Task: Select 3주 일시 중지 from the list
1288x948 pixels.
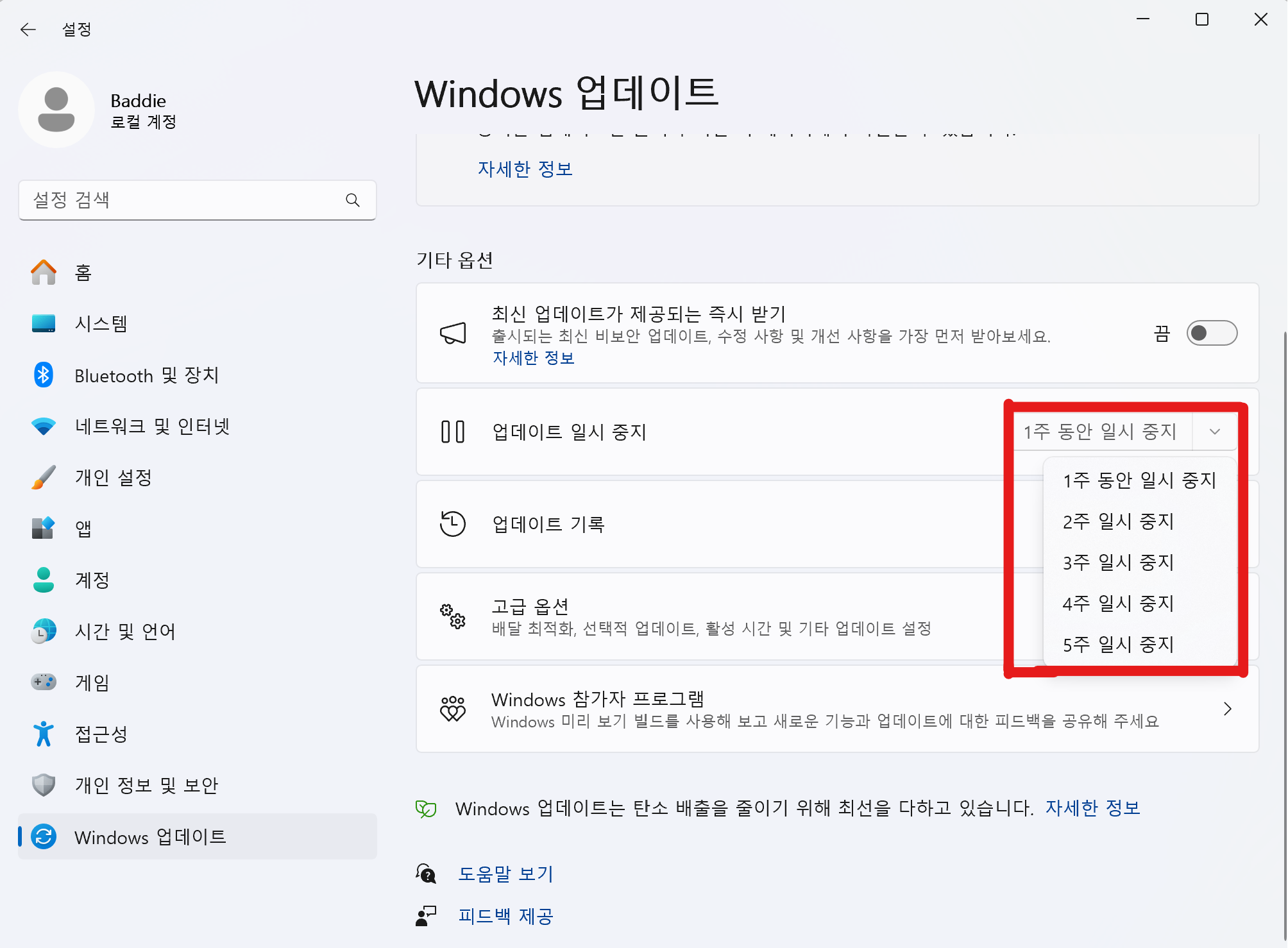Action: click(1118, 563)
